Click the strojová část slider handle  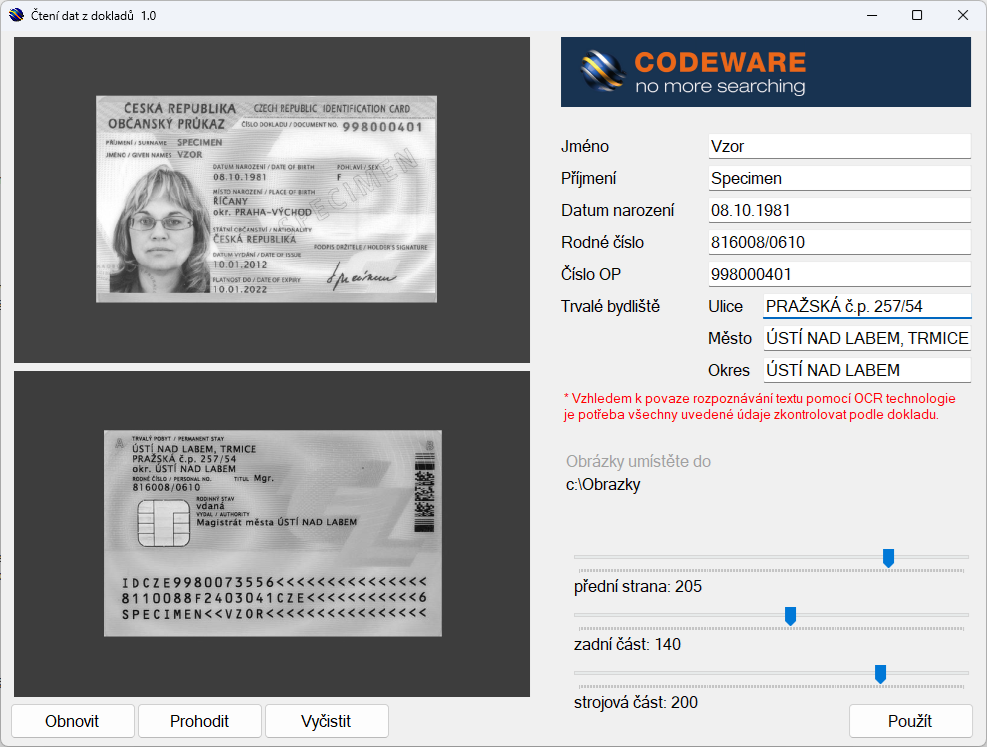tap(880, 674)
